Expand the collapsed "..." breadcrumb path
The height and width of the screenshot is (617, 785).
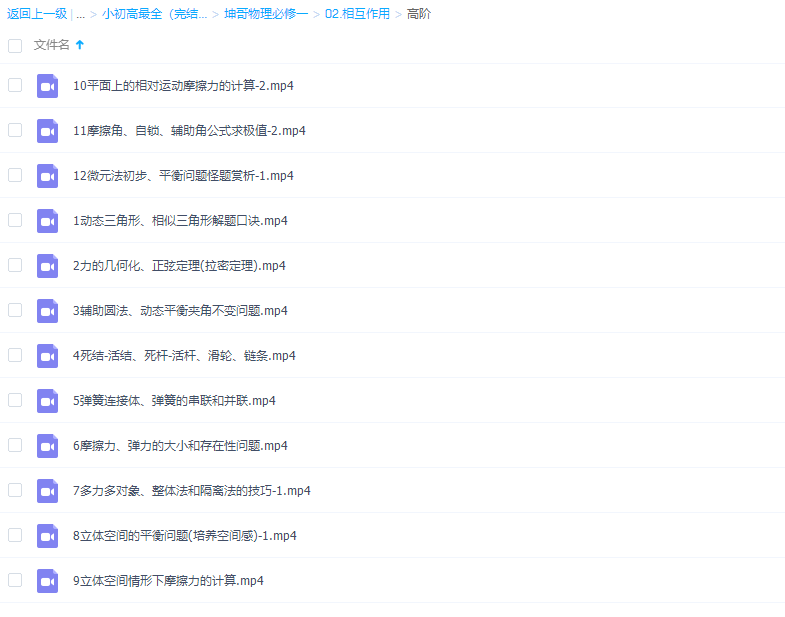click(x=80, y=14)
